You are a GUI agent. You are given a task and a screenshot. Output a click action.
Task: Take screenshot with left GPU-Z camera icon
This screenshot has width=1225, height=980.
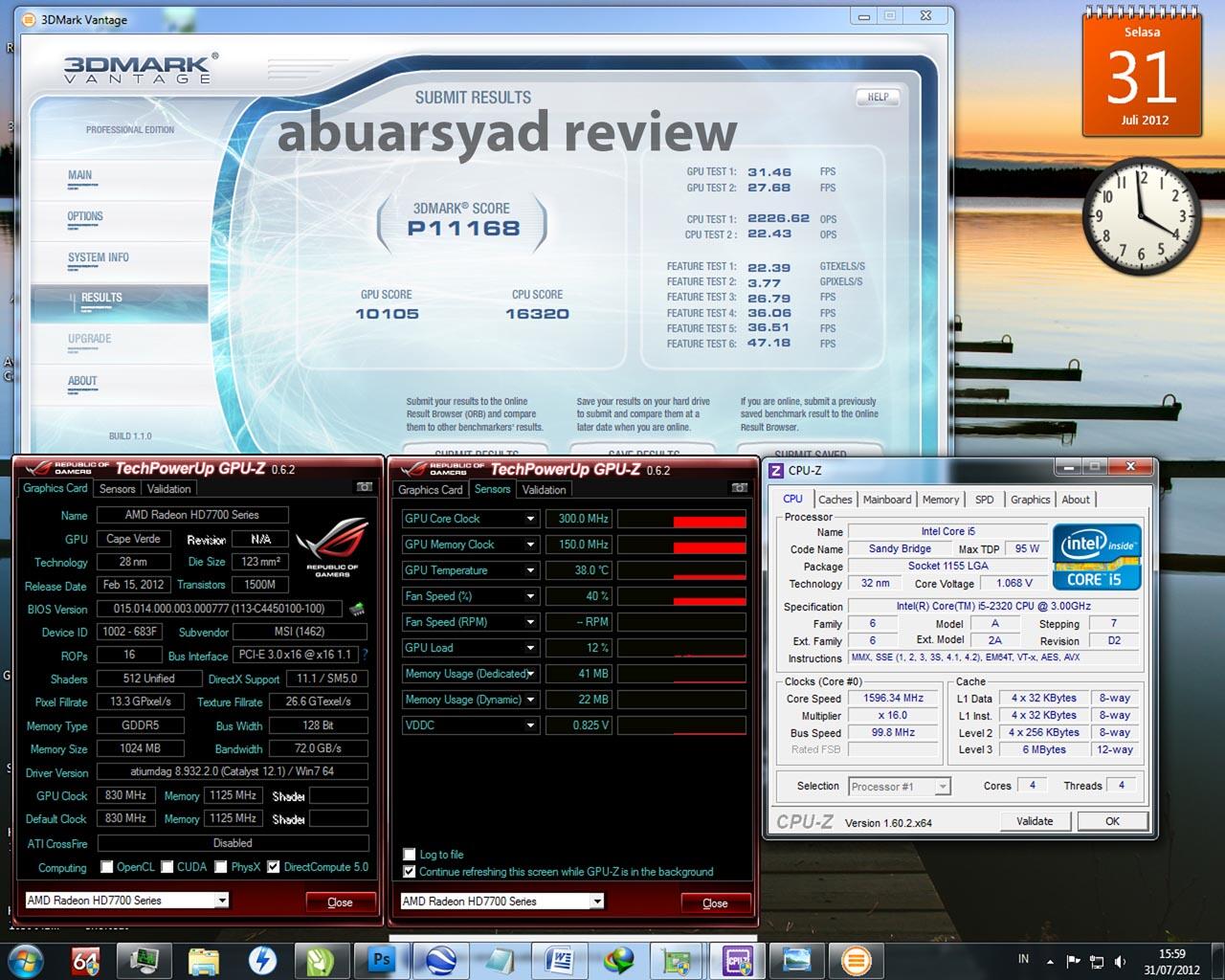tap(364, 487)
